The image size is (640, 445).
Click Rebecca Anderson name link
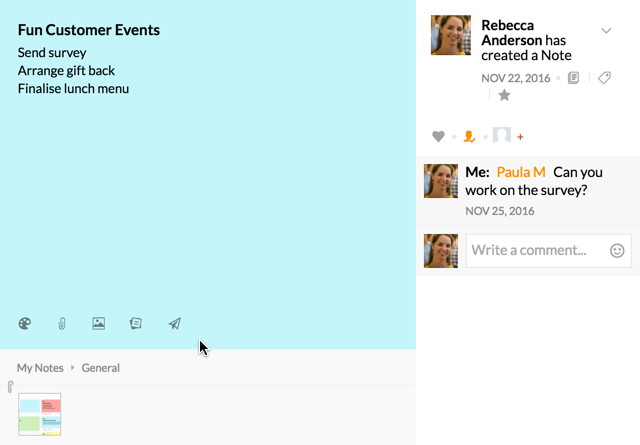point(512,33)
